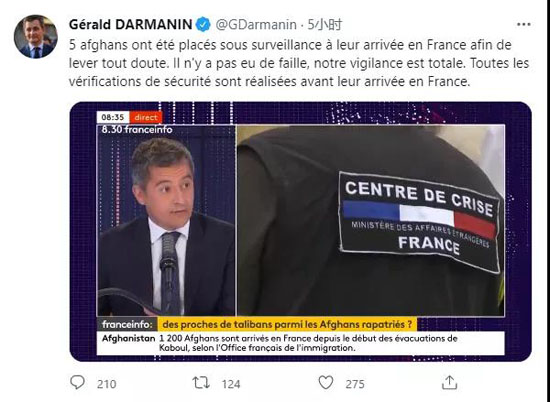Click the blue verified badge
The width and height of the screenshot is (550, 402).
(203, 25)
